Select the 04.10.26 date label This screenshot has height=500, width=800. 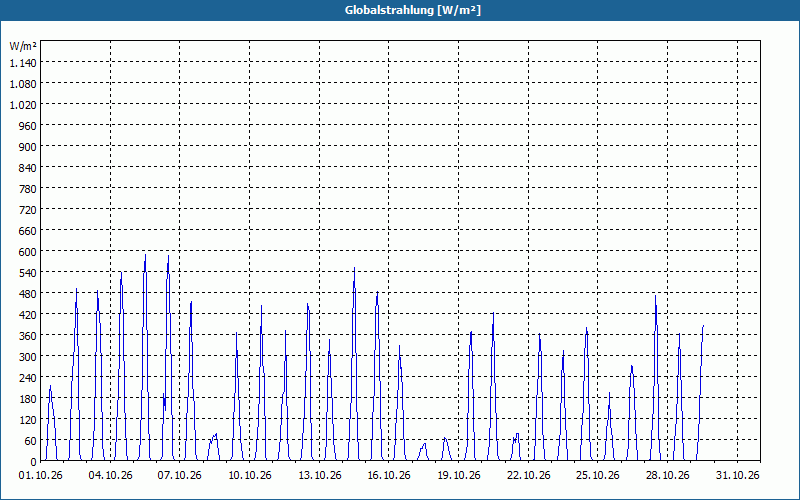pos(110,476)
